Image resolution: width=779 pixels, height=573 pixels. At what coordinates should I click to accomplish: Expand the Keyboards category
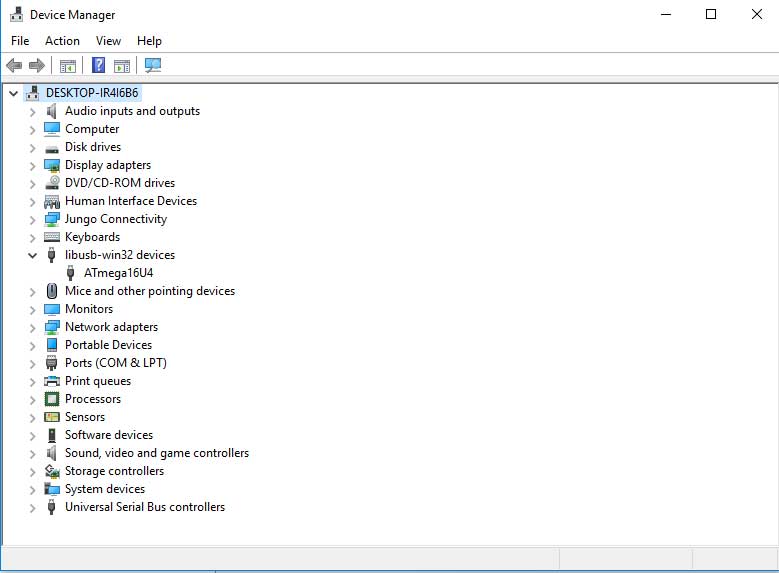(33, 238)
